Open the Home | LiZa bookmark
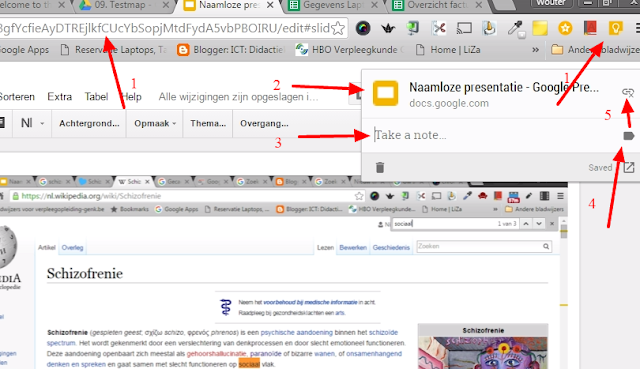The width and height of the screenshot is (640, 369). 448,50
